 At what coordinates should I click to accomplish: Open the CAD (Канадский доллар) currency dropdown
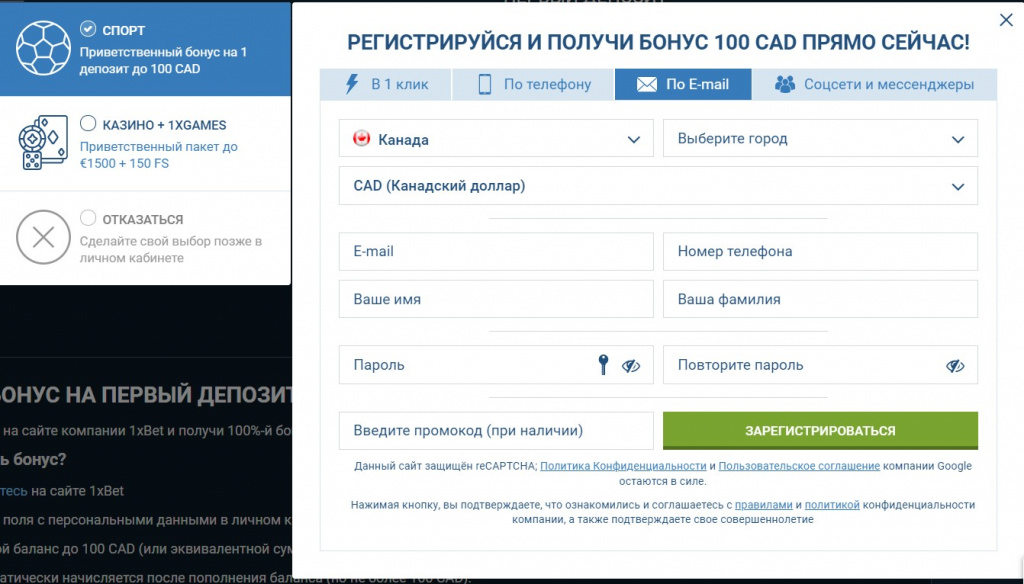(x=658, y=186)
